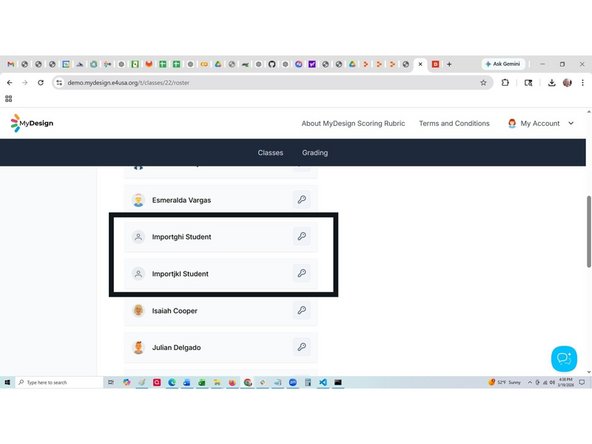Click Importghi Student placeholder avatar
Image resolution: width=592 pixels, height=444 pixels.
coord(139,237)
